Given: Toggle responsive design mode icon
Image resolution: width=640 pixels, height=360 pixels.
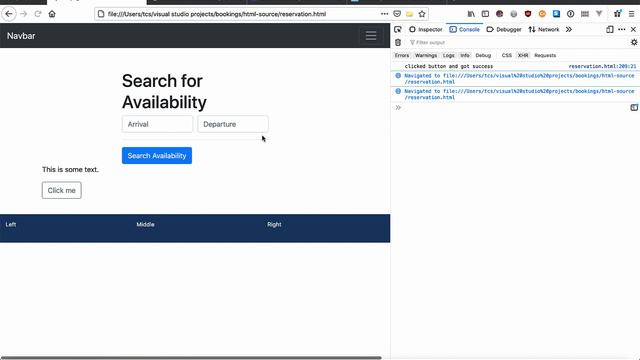Looking at the screenshot, I should (x=610, y=29).
